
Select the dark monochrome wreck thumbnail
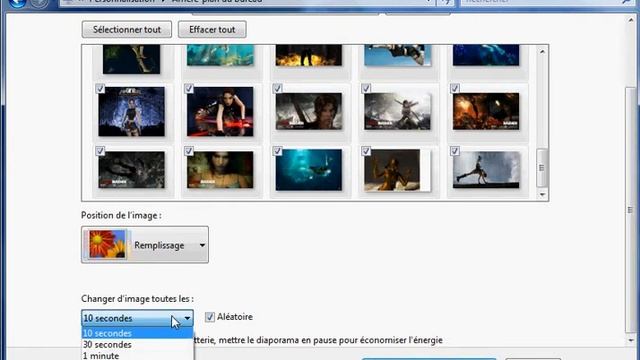(x=131, y=170)
